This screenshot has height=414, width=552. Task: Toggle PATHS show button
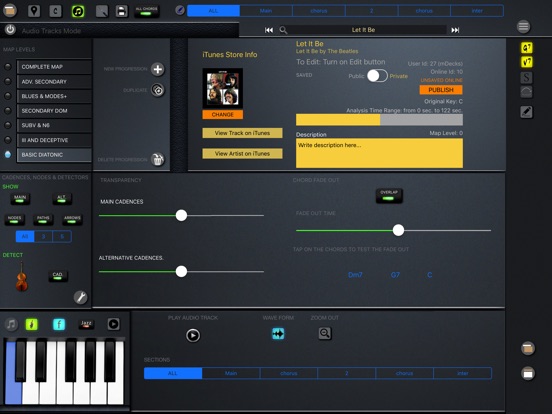click(x=43, y=219)
